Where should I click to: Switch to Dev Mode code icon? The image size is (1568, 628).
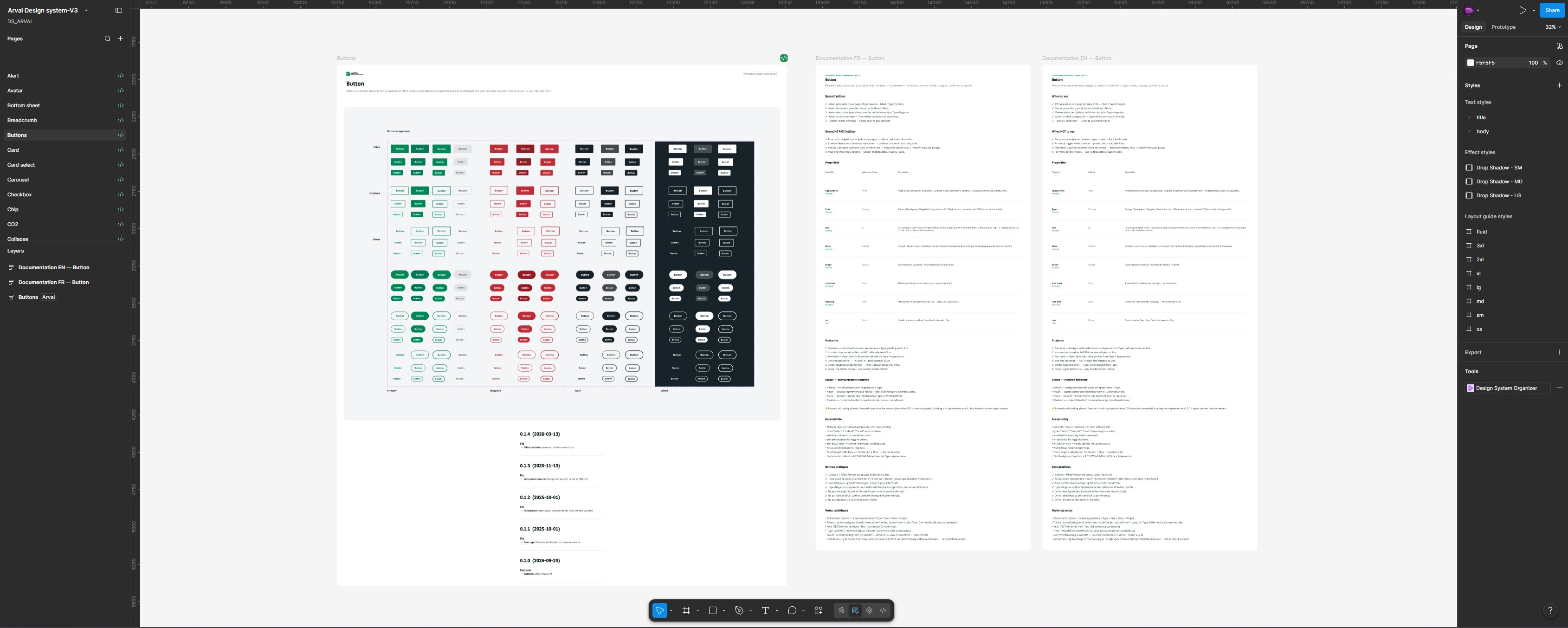(883, 610)
